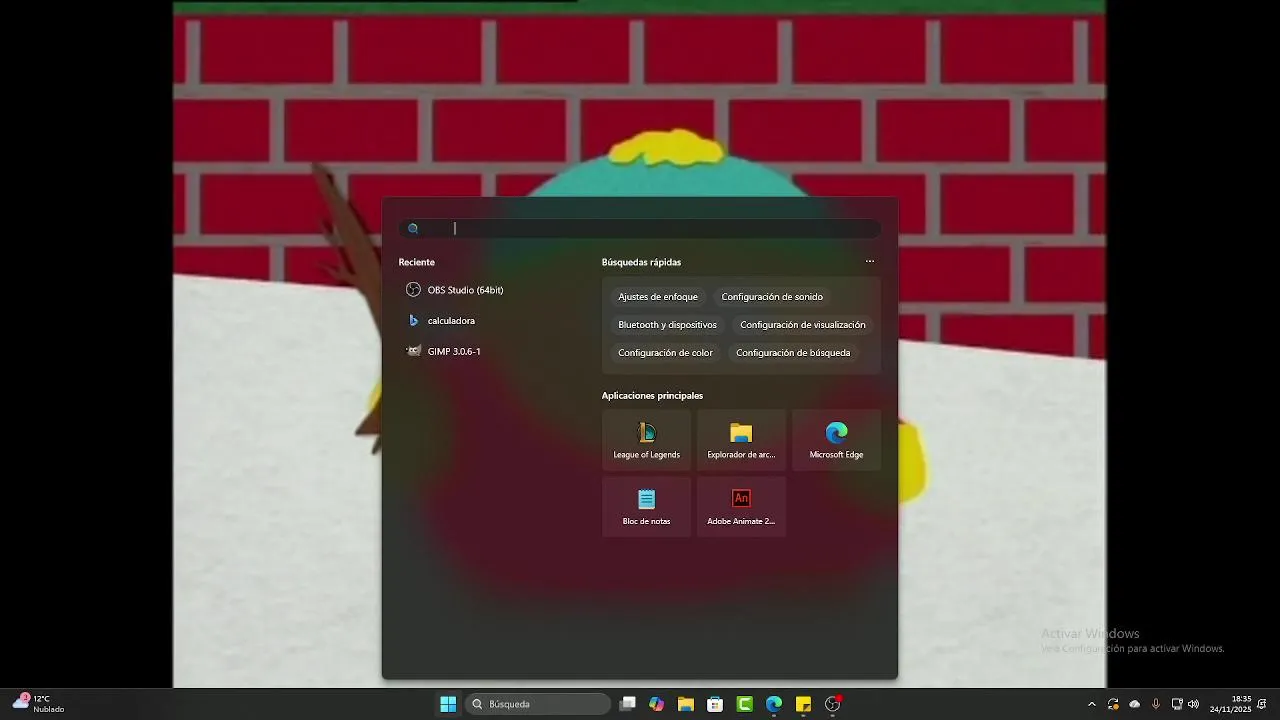The width and height of the screenshot is (1280, 720).
Task: Open clock and date 18:35
Action: coord(1231,704)
